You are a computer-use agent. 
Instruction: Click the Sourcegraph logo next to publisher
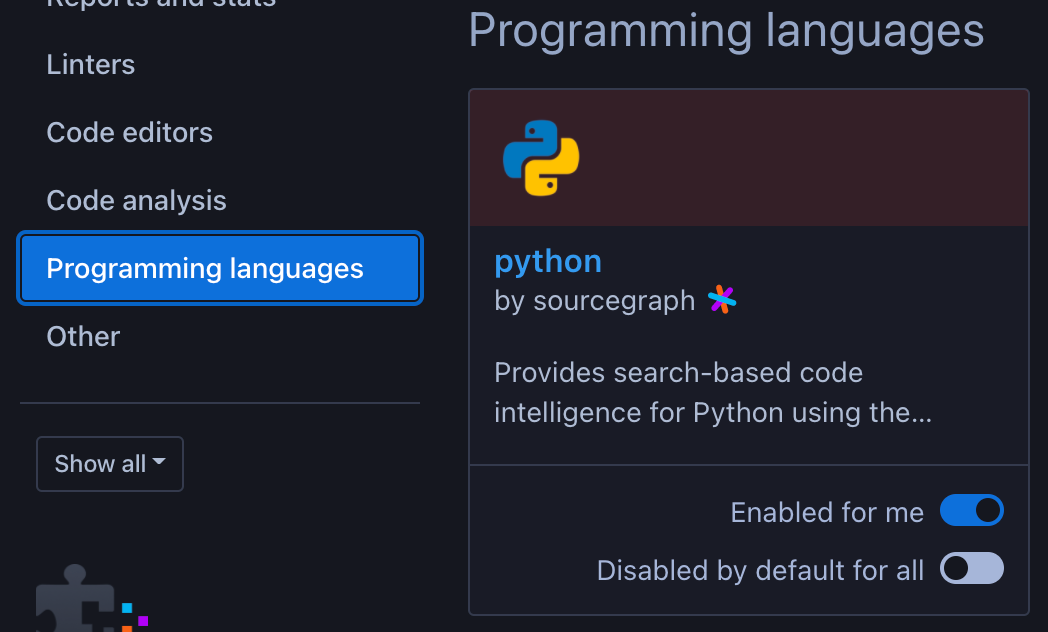[x=722, y=299]
